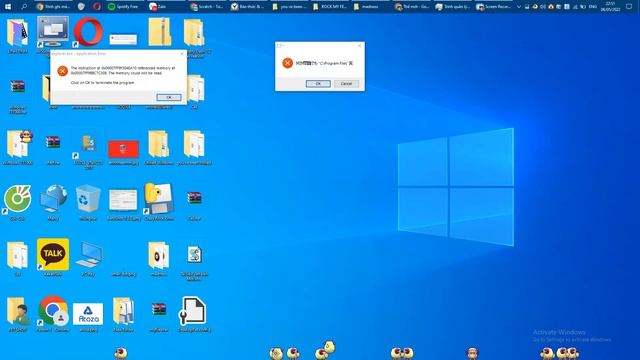Open the zipped folder with zipper
The width and height of the screenshot is (640, 360).
tap(160, 32)
